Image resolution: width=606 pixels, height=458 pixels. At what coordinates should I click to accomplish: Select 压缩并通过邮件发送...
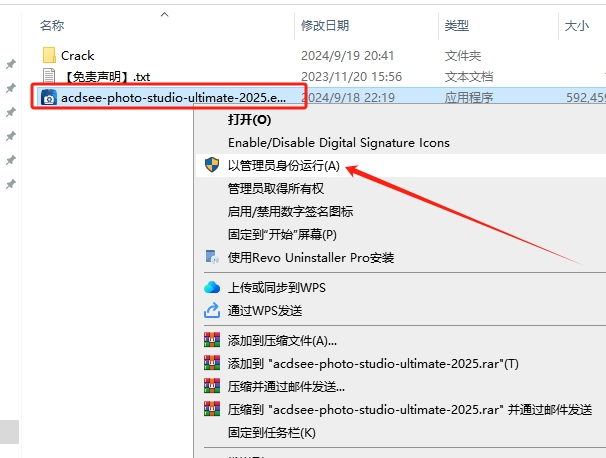pyautogui.click(x=286, y=386)
